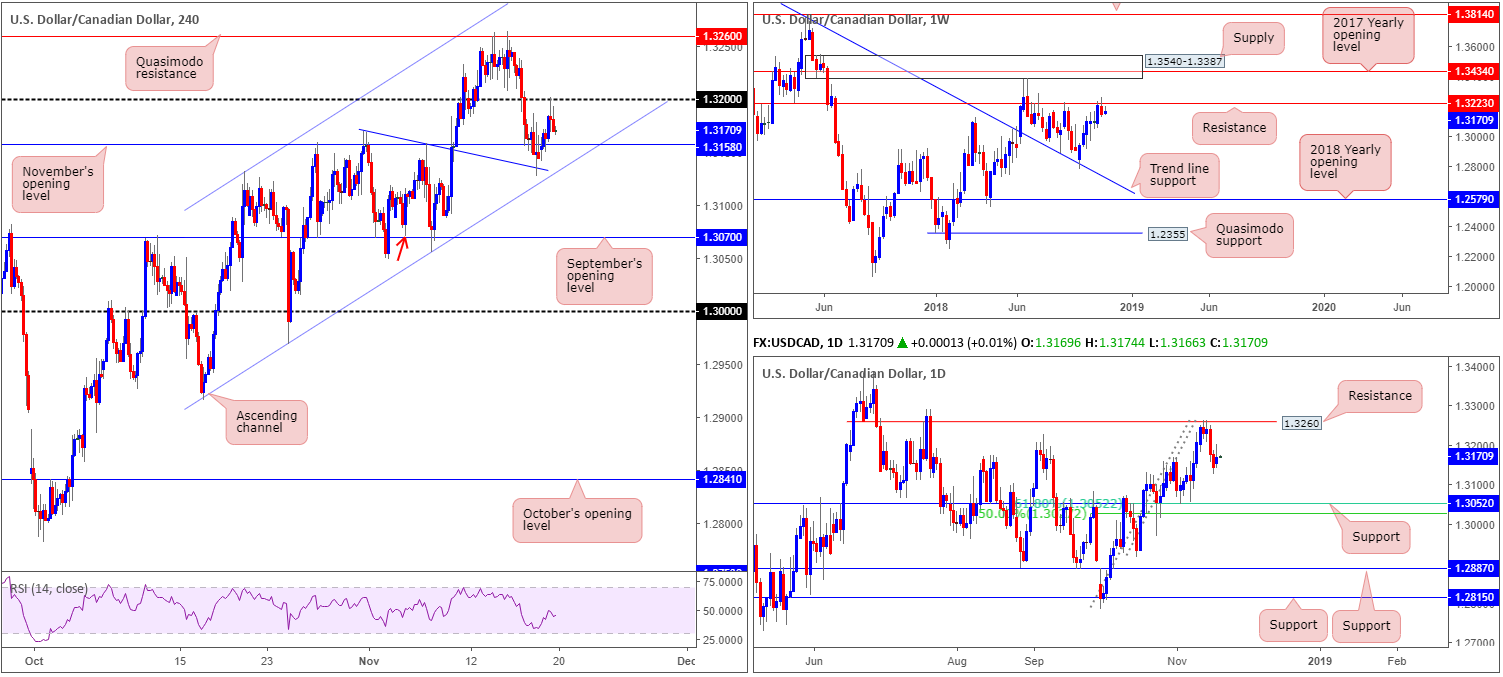Select the 'Resistance' callout on daily chart
This screenshot has width=1503, height=677.
pyautogui.click(x=1379, y=395)
